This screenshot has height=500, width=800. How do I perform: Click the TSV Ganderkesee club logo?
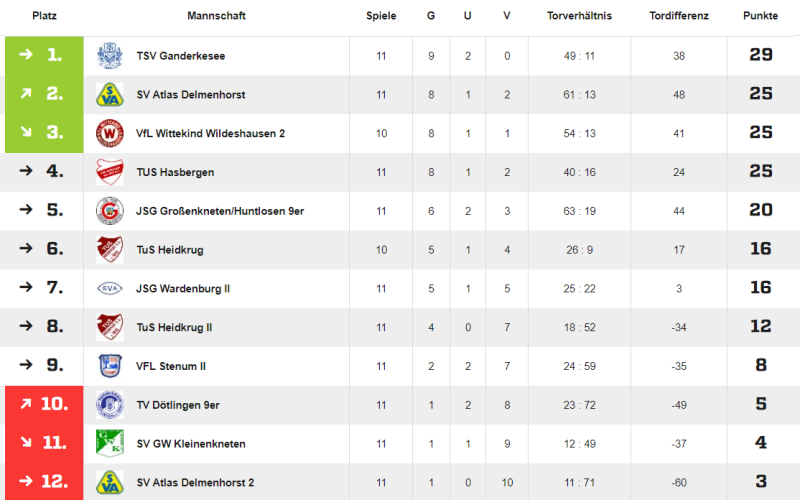(x=110, y=56)
